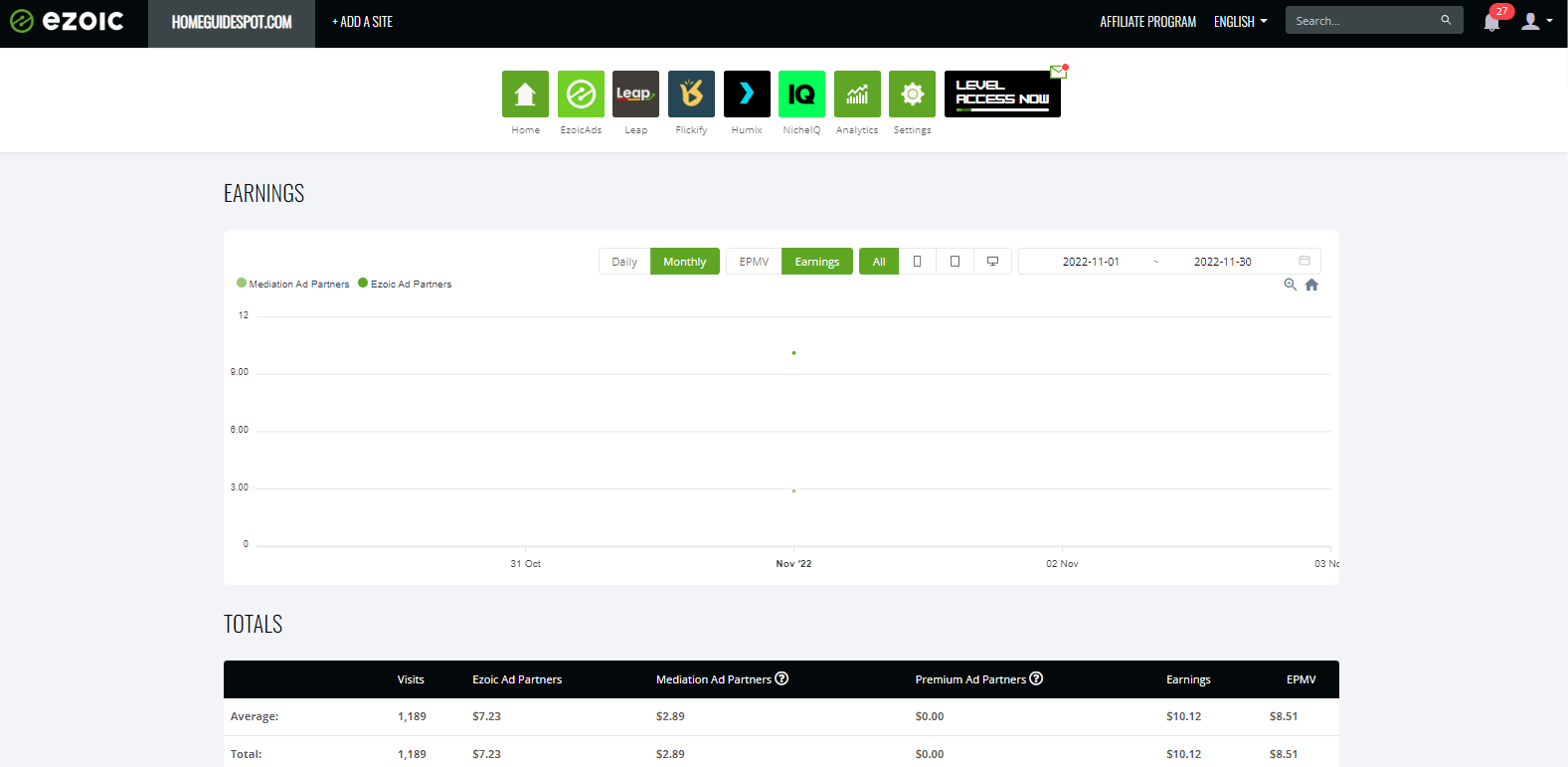Click the lower data point on chart

(793, 490)
